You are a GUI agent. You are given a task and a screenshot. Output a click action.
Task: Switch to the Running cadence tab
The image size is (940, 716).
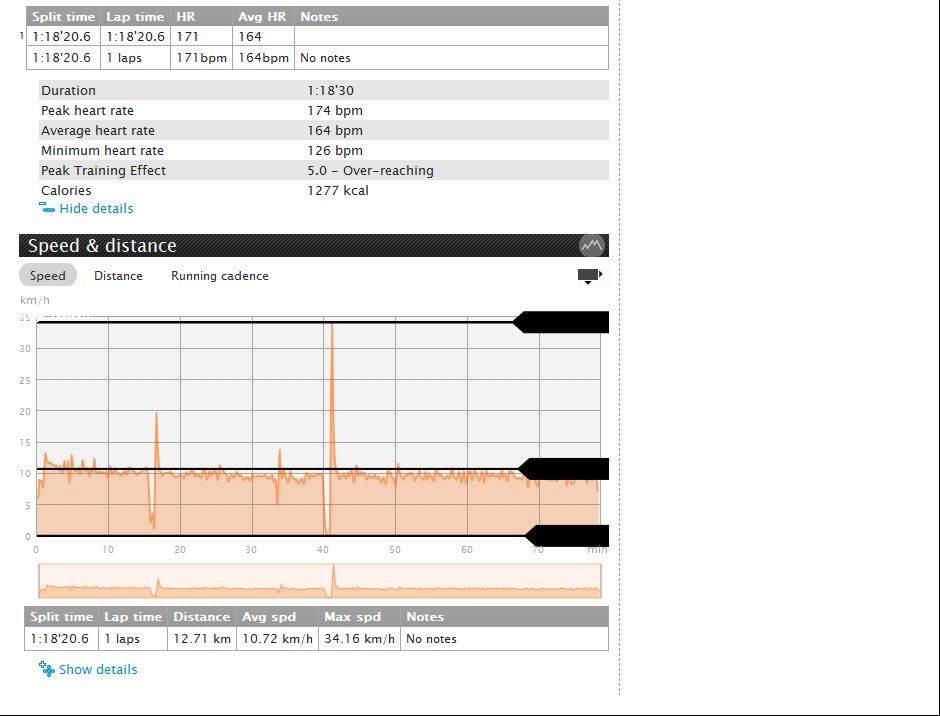219,275
